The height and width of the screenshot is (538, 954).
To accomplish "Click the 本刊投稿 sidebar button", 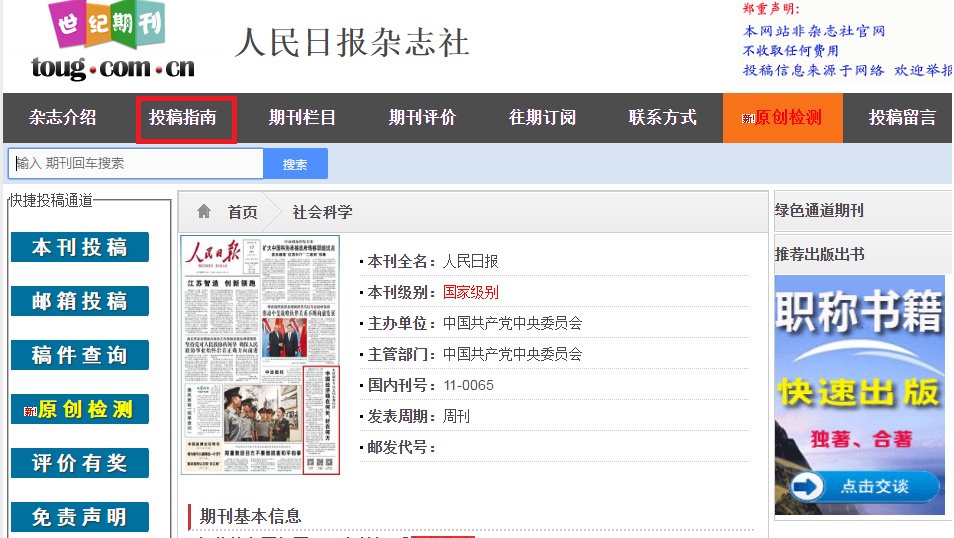I will point(80,247).
